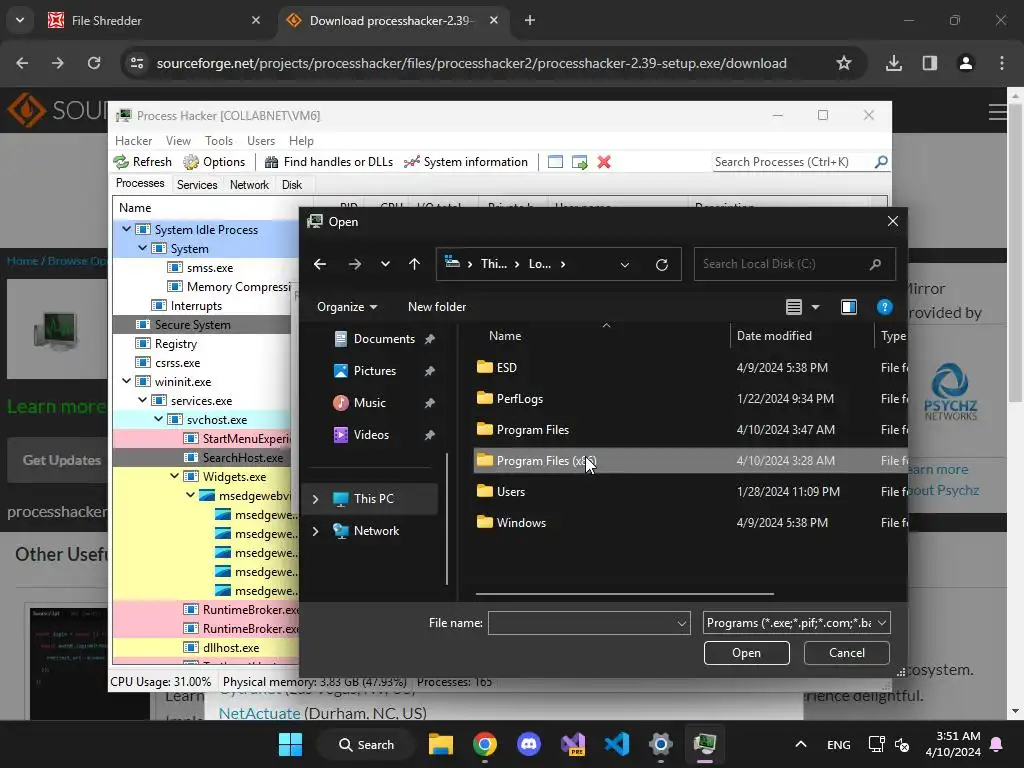Click the find window and thread icon
Image resolution: width=1024 pixels, height=768 pixels.
tap(579, 162)
